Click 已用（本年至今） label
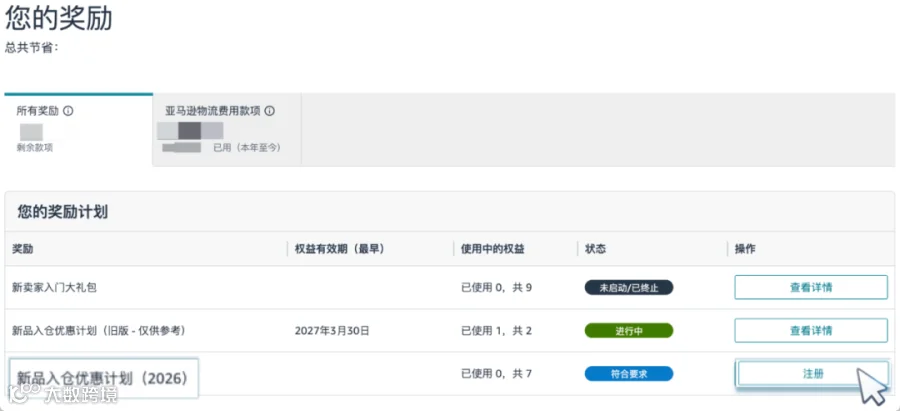The width and height of the screenshot is (900, 411). pos(247,148)
